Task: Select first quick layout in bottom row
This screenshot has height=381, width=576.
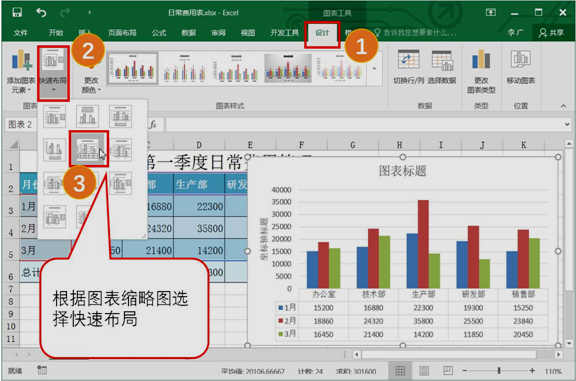Action: click(x=54, y=217)
